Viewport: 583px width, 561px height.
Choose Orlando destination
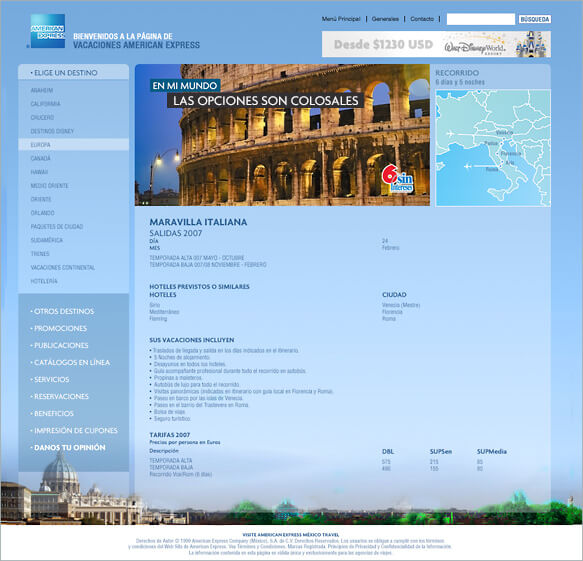point(42,213)
